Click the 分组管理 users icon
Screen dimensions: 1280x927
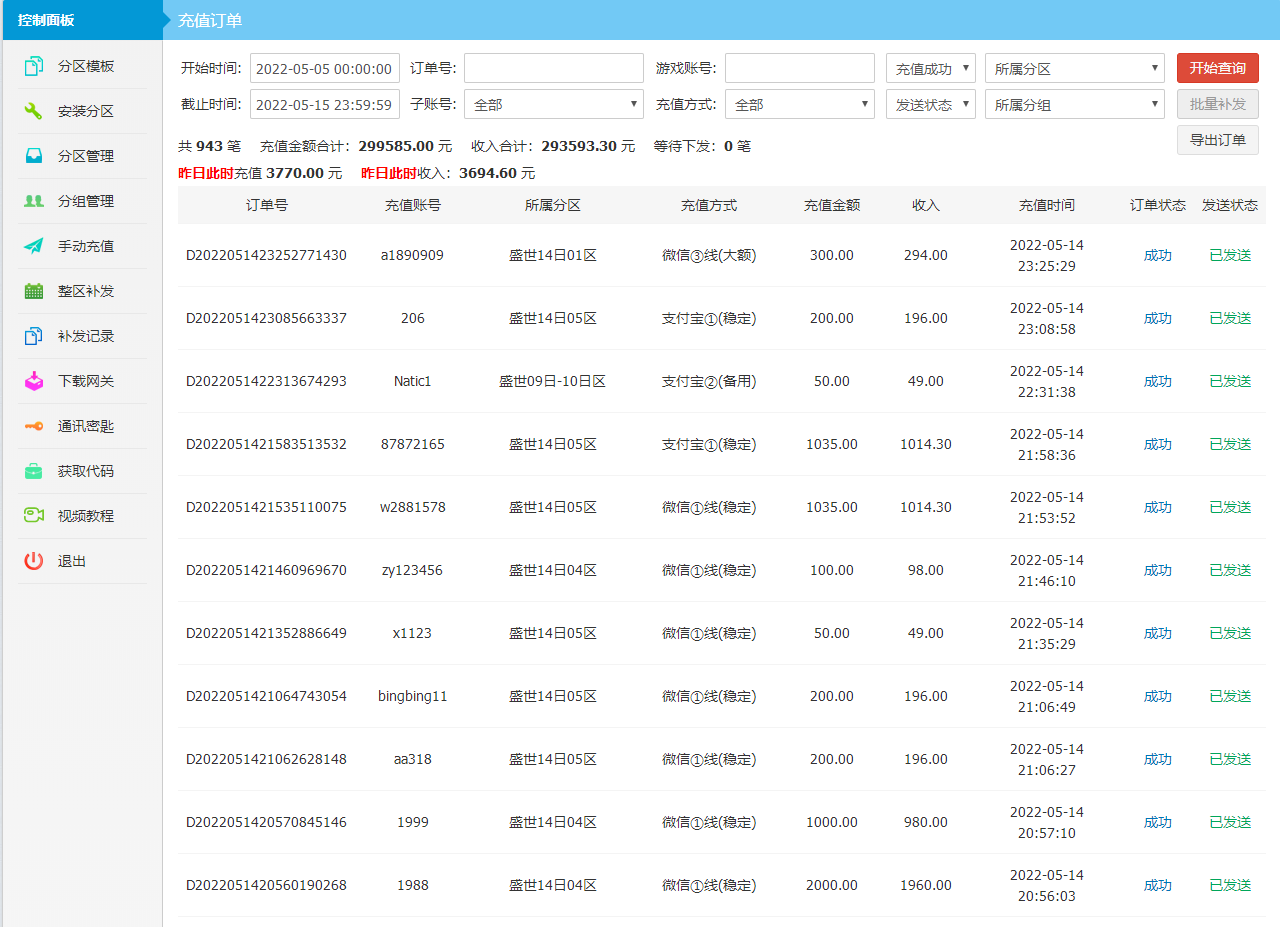34,201
